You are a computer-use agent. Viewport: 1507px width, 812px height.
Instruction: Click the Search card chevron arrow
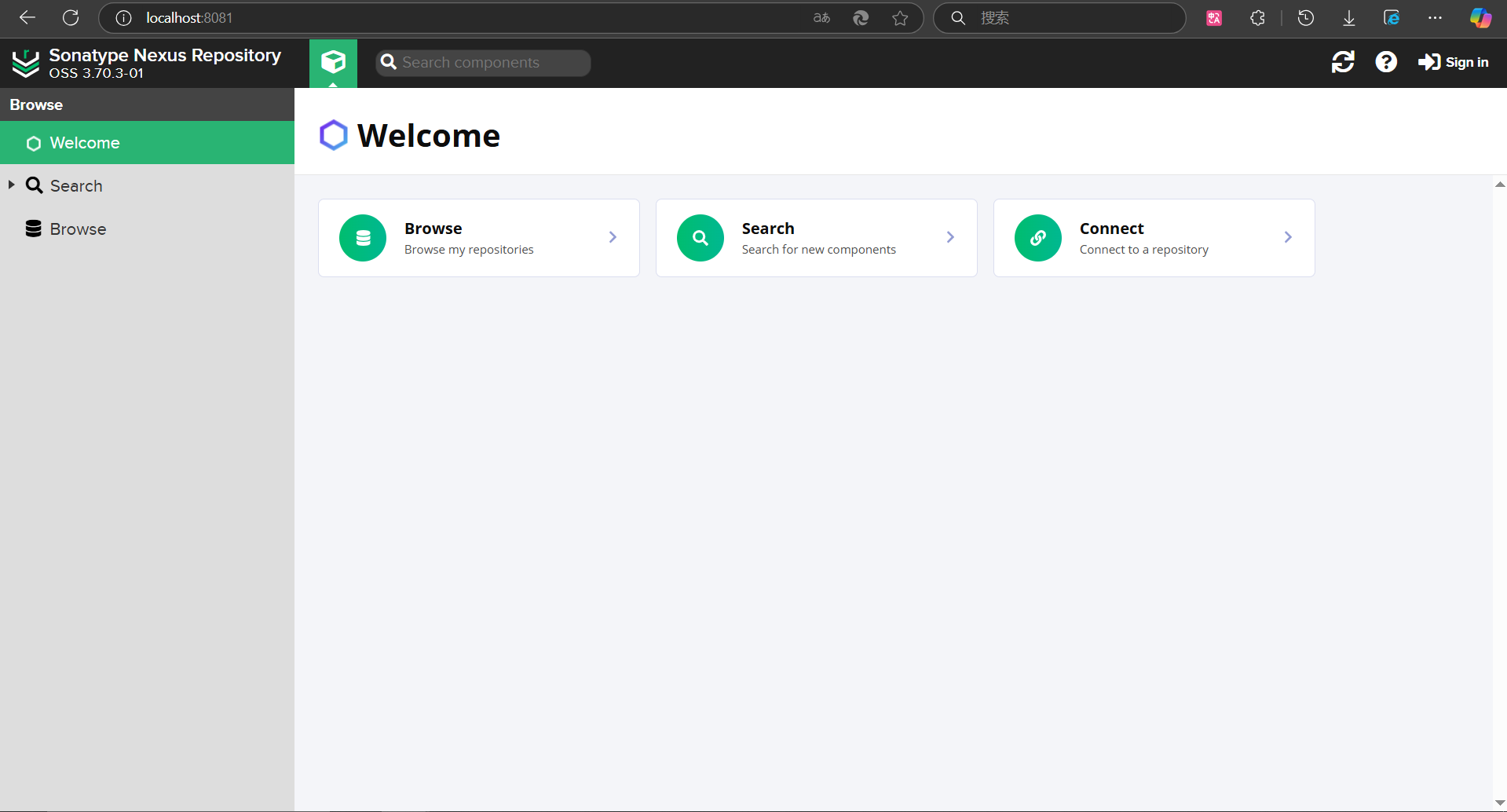pyautogui.click(x=950, y=237)
